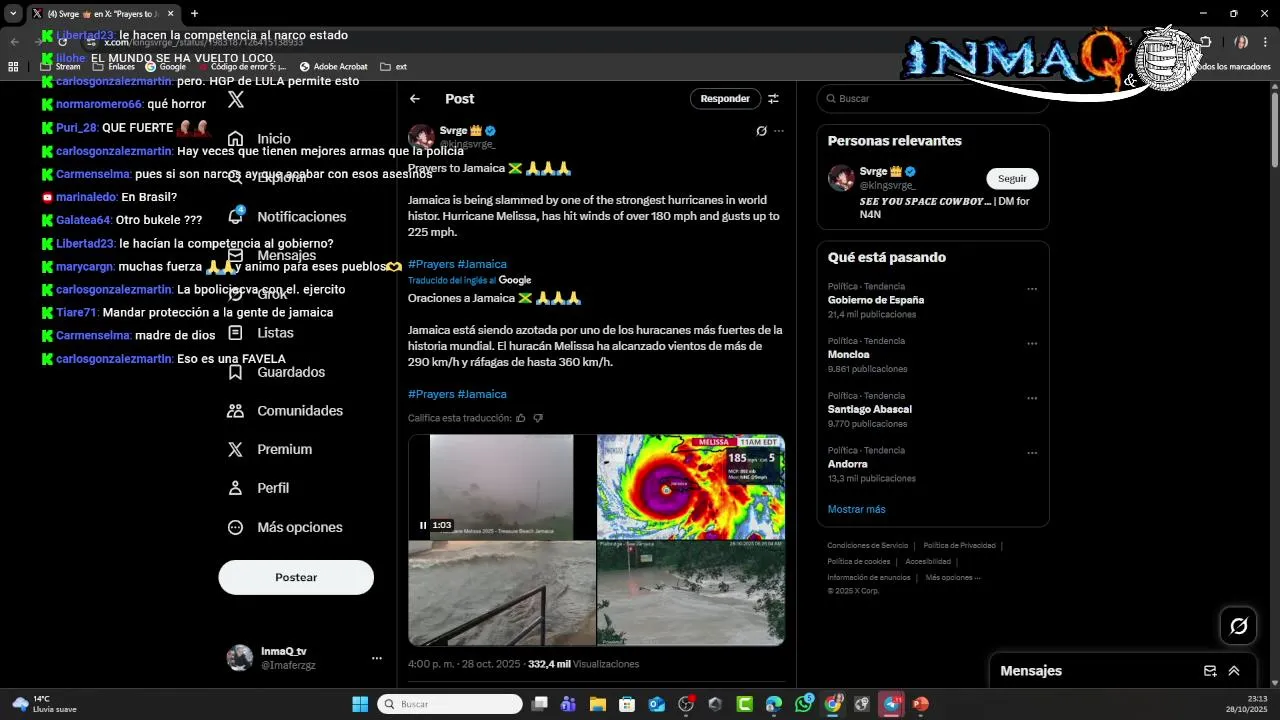This screenshot has width=1280, height=720.
Task: Go back with the Post arrow
Action: [x=415, y=99]
